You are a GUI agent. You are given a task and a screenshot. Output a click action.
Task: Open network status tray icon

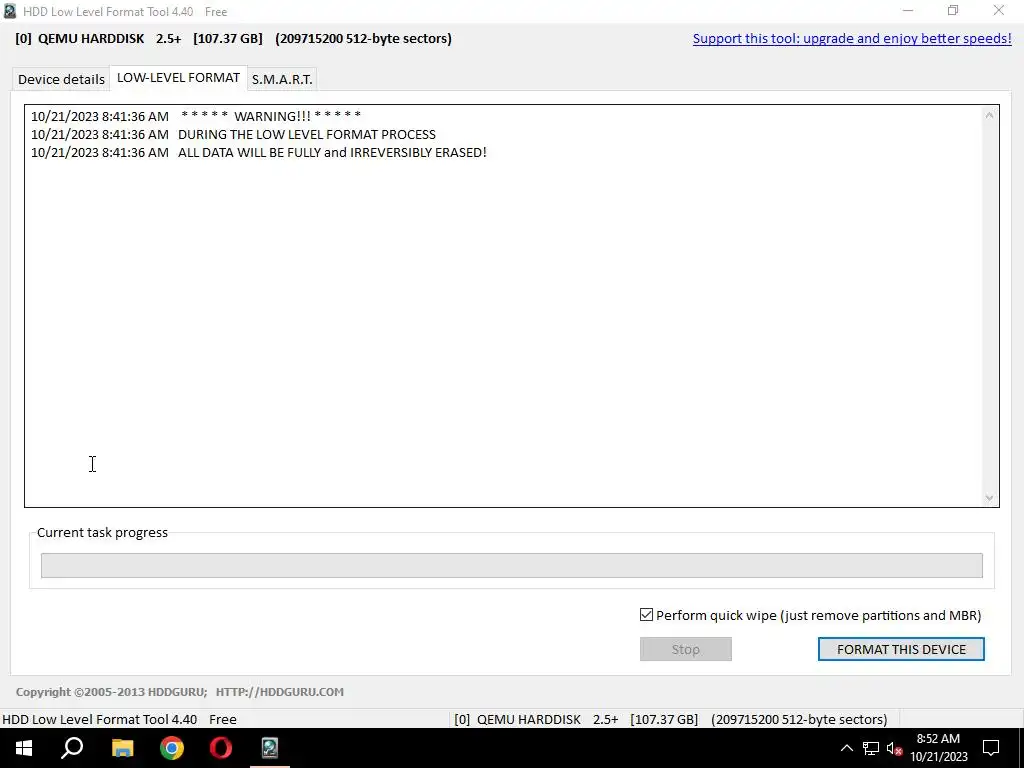871,748
